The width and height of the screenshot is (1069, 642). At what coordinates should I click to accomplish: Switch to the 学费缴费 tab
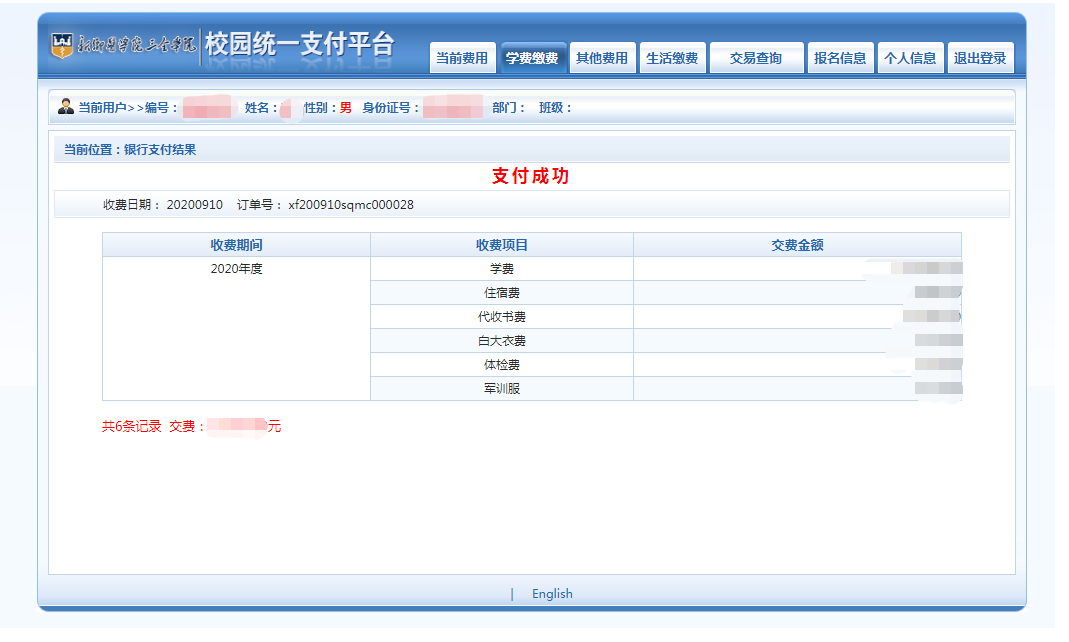(x=532, y=58)
